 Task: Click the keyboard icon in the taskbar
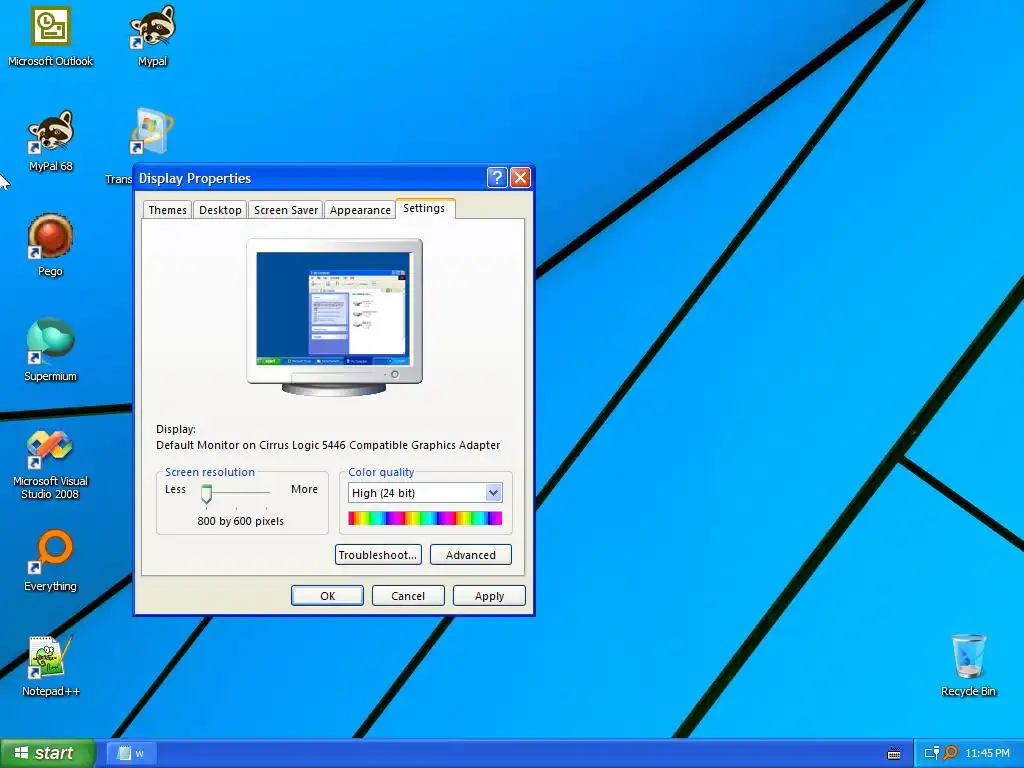click(x=894, y=754)
